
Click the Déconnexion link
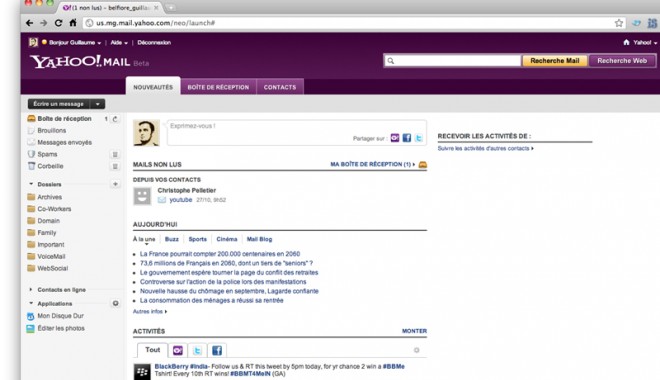coord(154,43)
